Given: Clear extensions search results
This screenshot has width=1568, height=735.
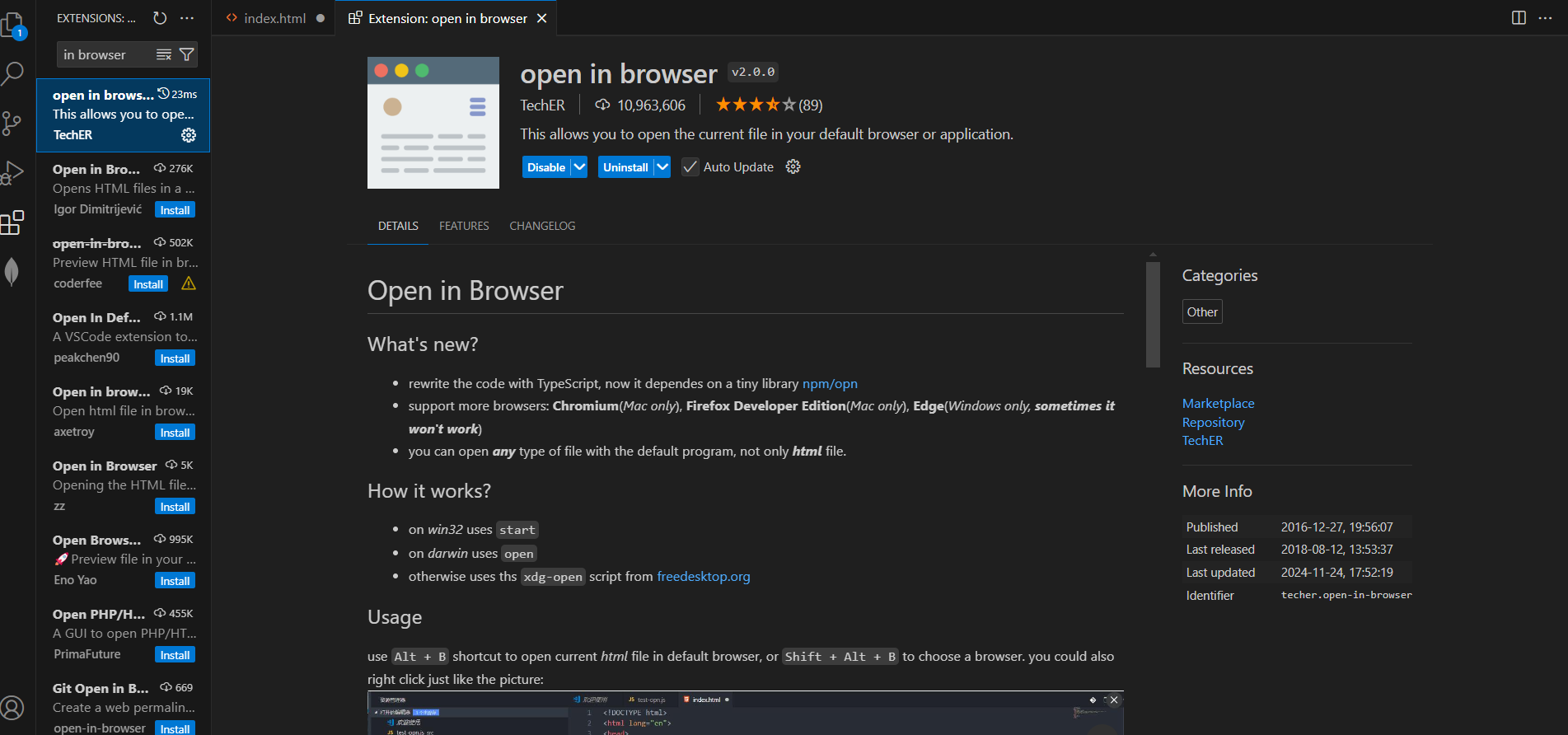Looking at the screenshot, I should [164, 54].
